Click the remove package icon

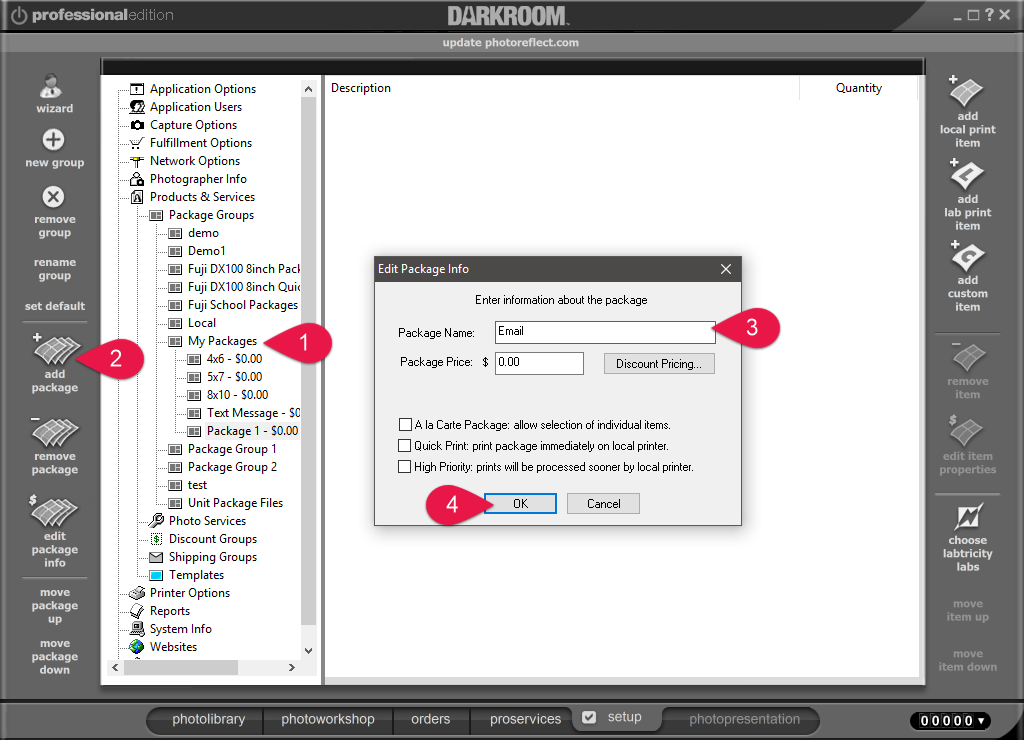[x=55, y=432]
